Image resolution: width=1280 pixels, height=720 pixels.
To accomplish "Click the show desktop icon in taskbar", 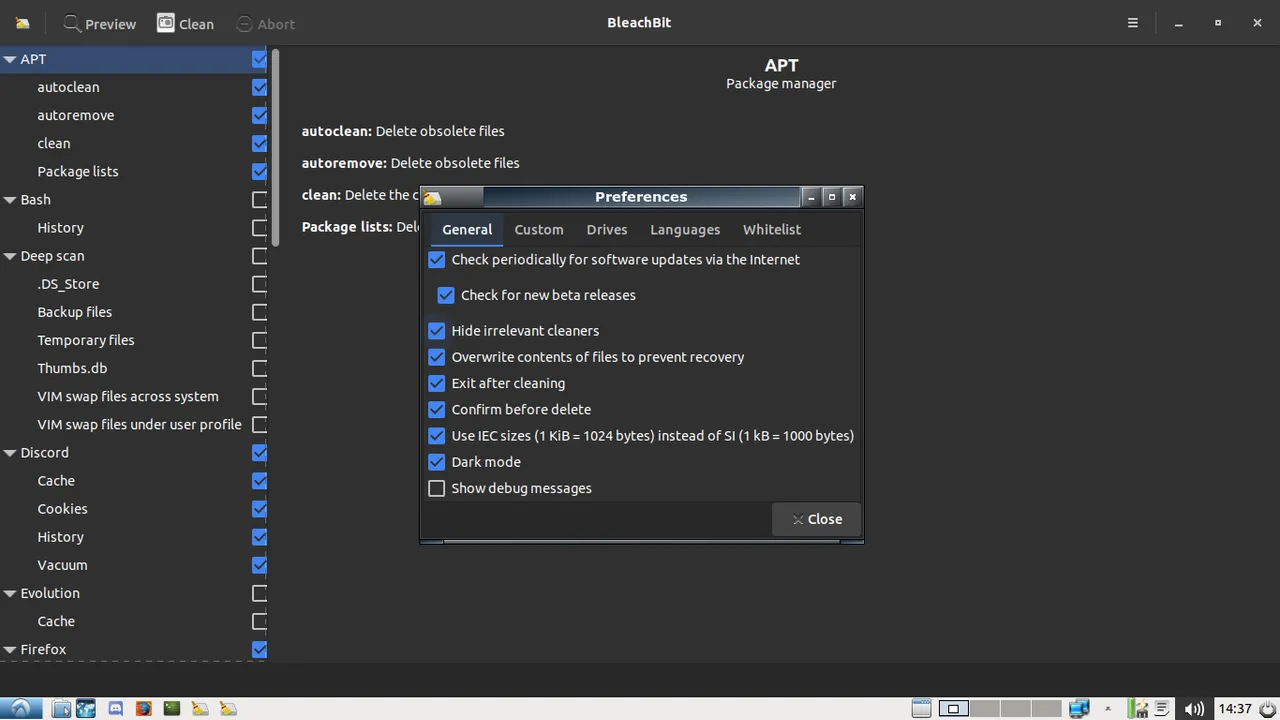I will point(921,708).
